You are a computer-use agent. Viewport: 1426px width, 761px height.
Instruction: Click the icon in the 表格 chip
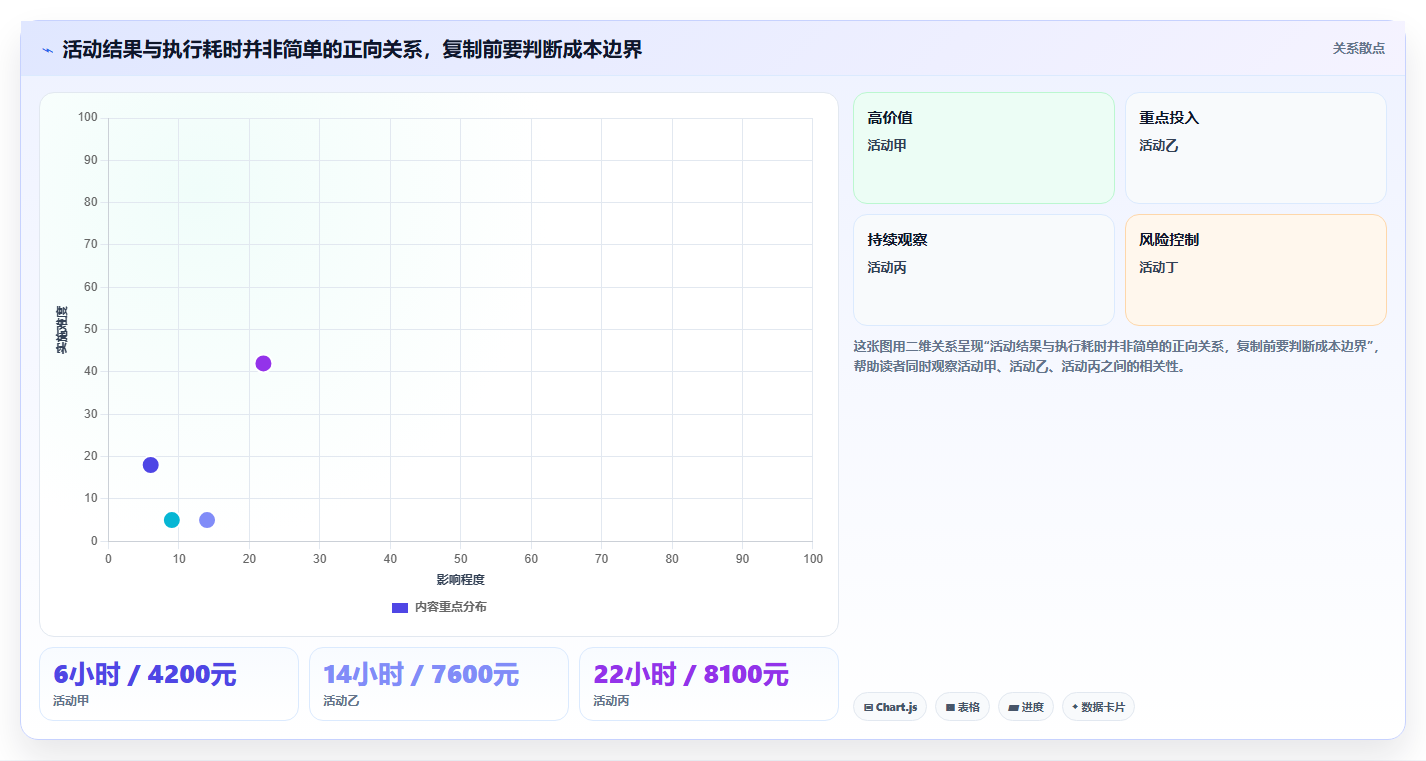coord(950,707)
